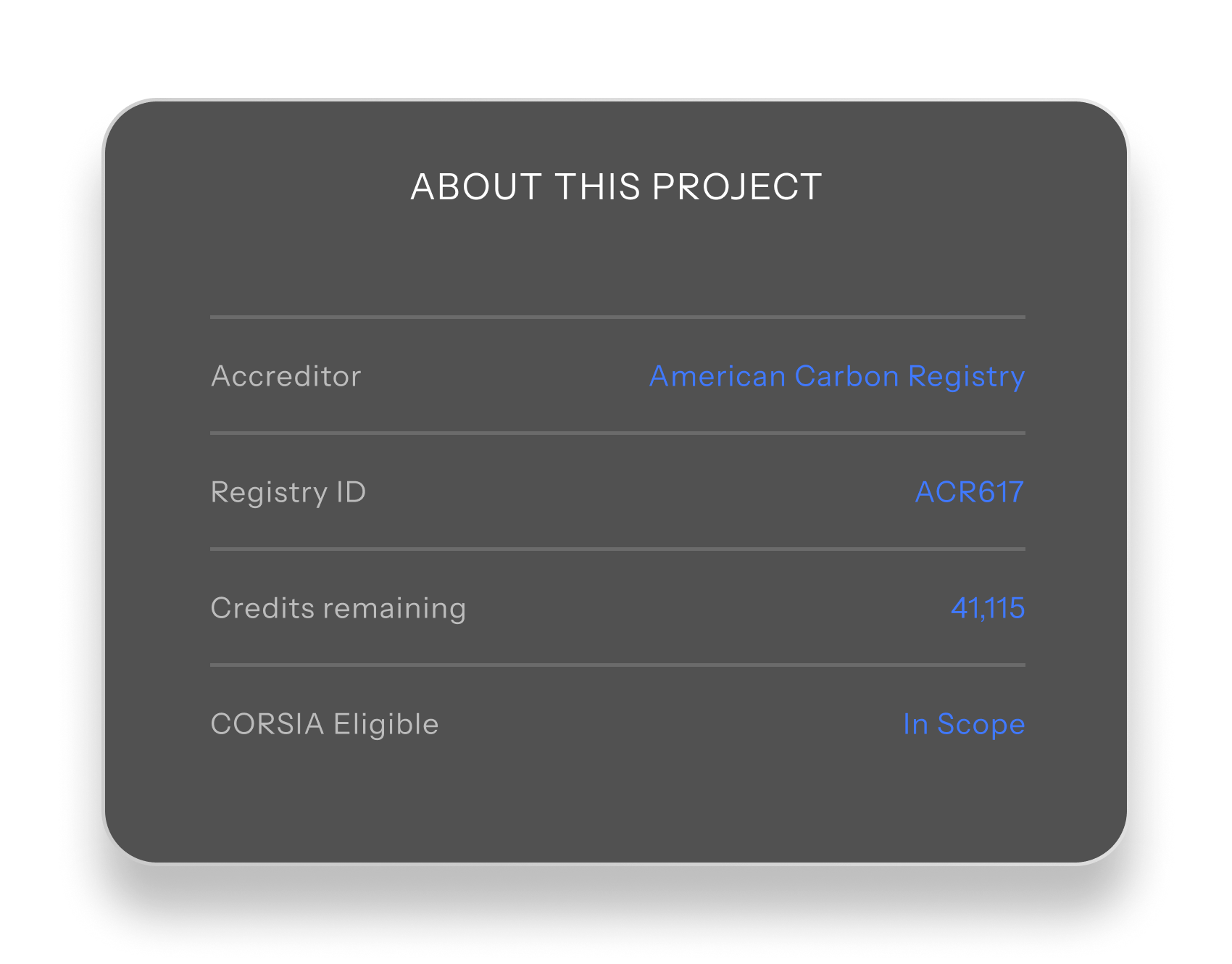The height and width of the screenshot is (964, 1232).
Task: Click the word Registry in the accreditor link
Action: [967, 378]
